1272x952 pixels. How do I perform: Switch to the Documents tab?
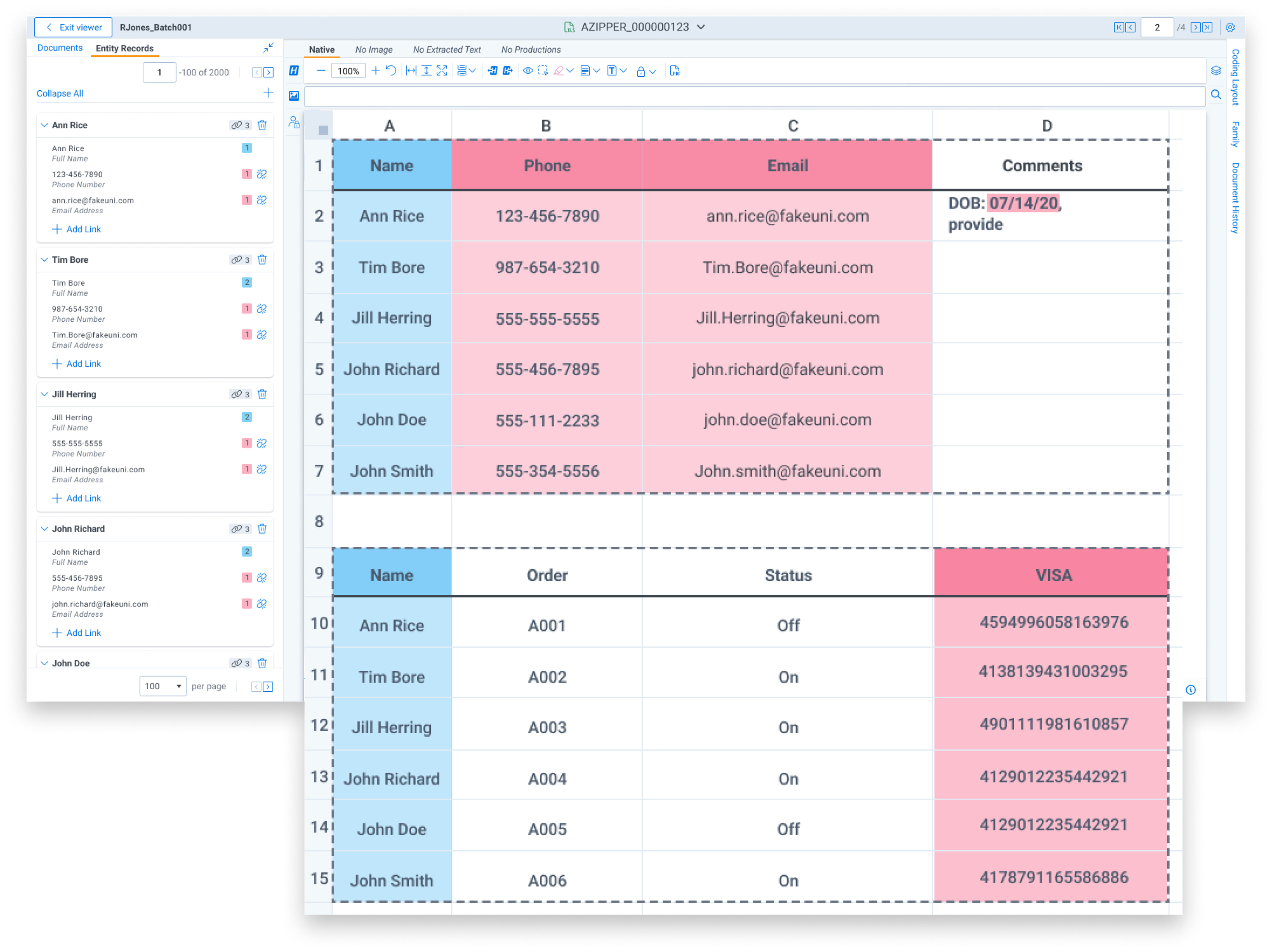[59, 48]
